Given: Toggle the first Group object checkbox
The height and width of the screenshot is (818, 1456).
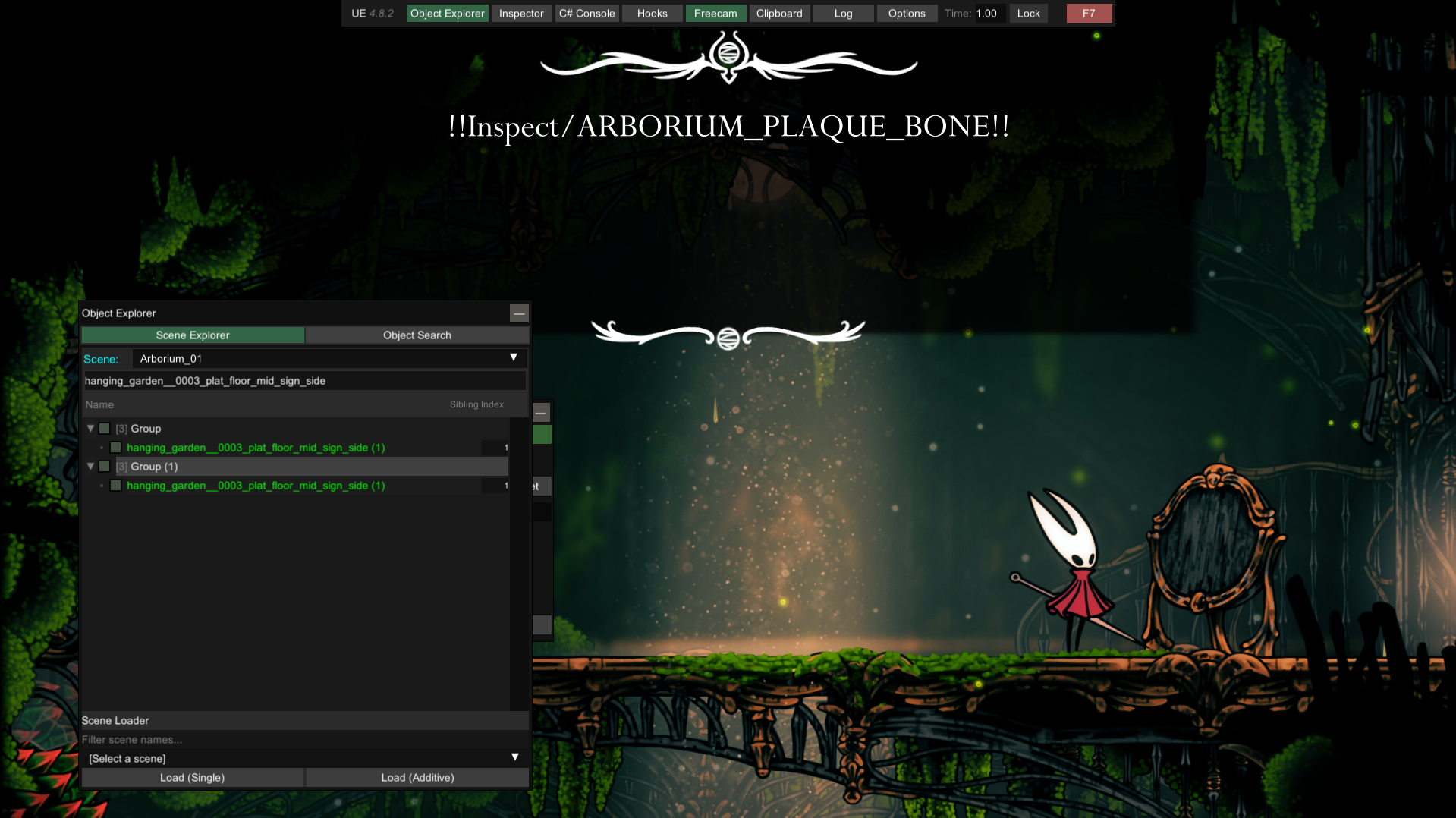Looking at the screenshot, I should point(105,429).
